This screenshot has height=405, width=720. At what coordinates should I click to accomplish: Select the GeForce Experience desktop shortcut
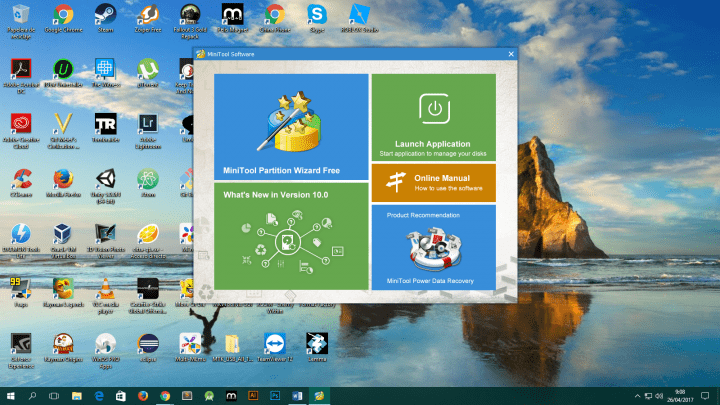click(21, 351)
